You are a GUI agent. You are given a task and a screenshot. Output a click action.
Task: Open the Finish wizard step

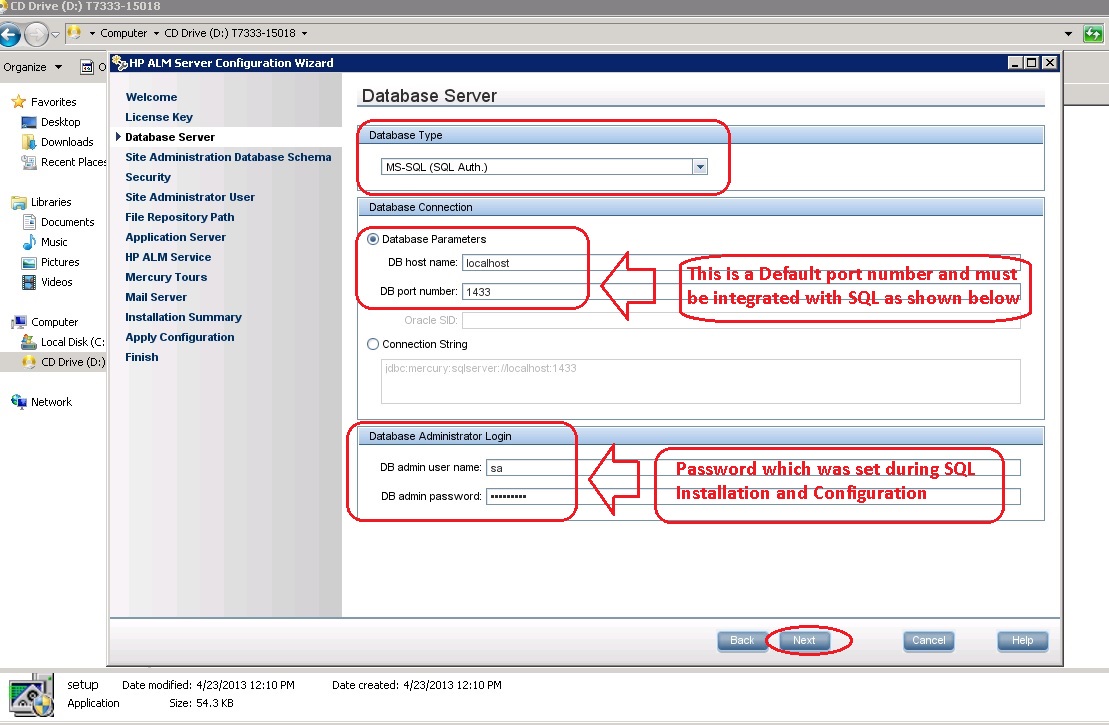point(141,357)
